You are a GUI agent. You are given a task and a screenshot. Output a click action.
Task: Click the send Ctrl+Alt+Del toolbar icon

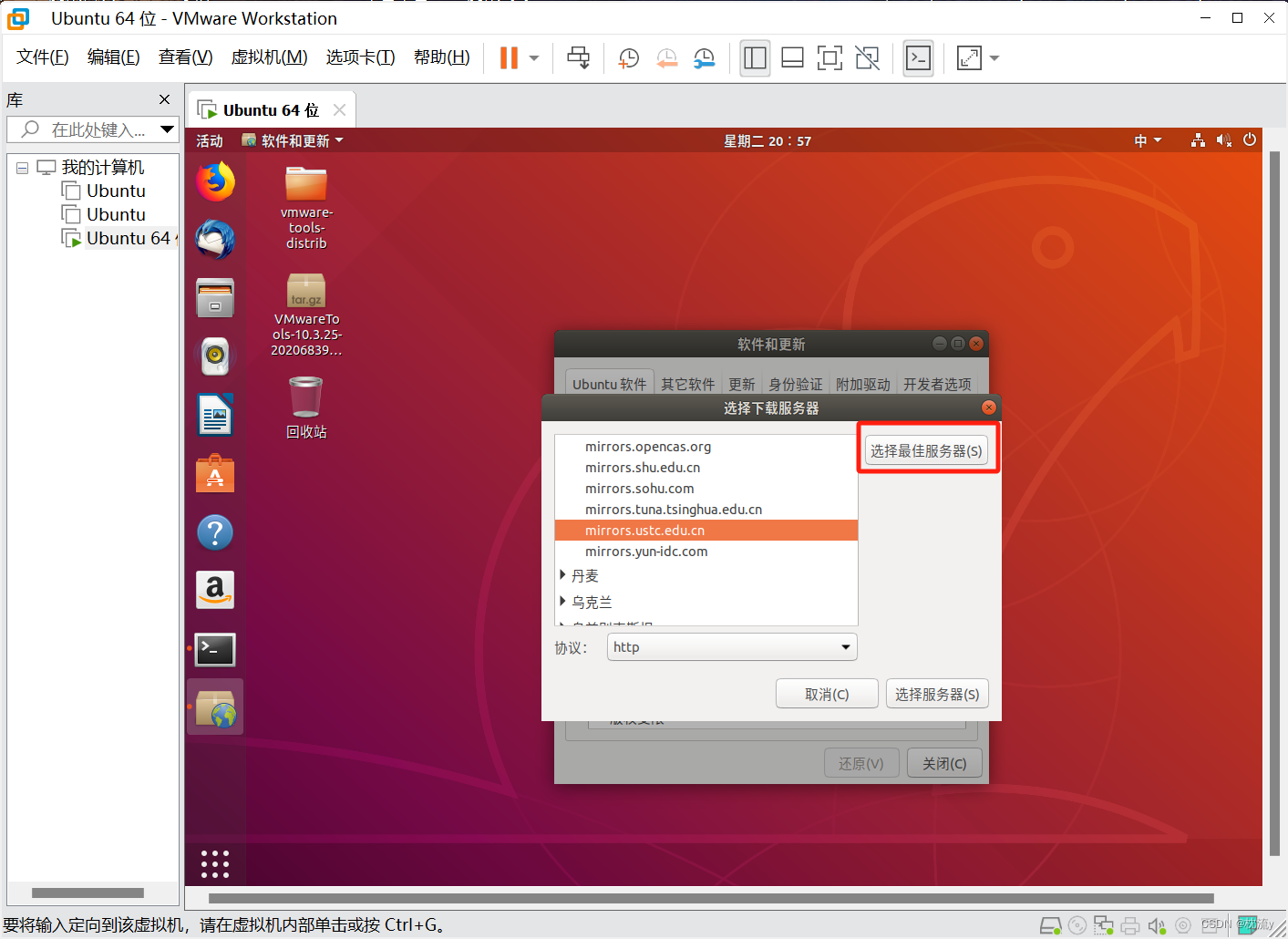(578, 58)
